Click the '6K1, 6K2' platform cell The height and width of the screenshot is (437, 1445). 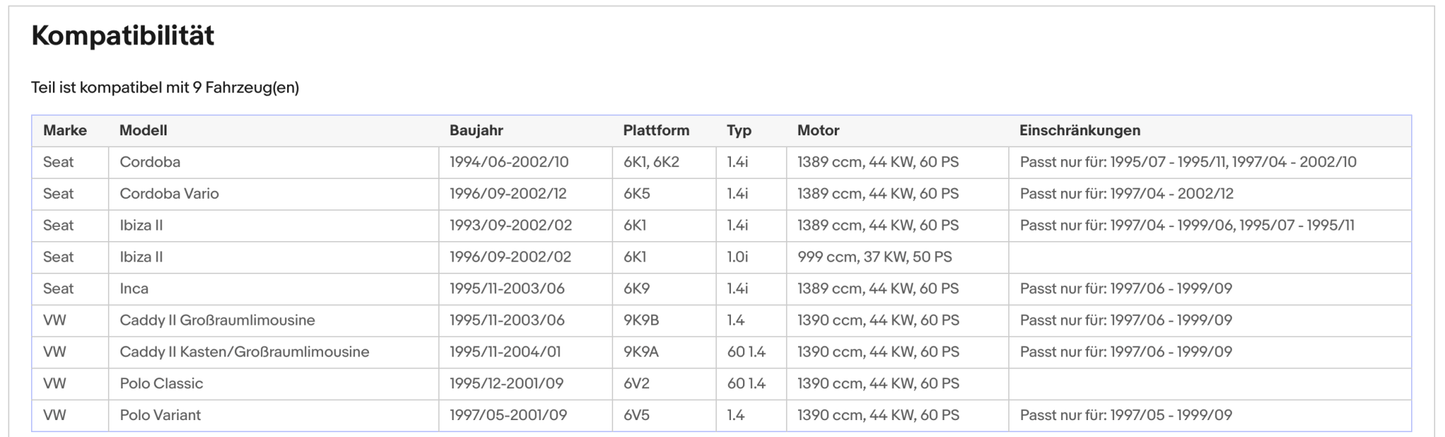point(651,162)
